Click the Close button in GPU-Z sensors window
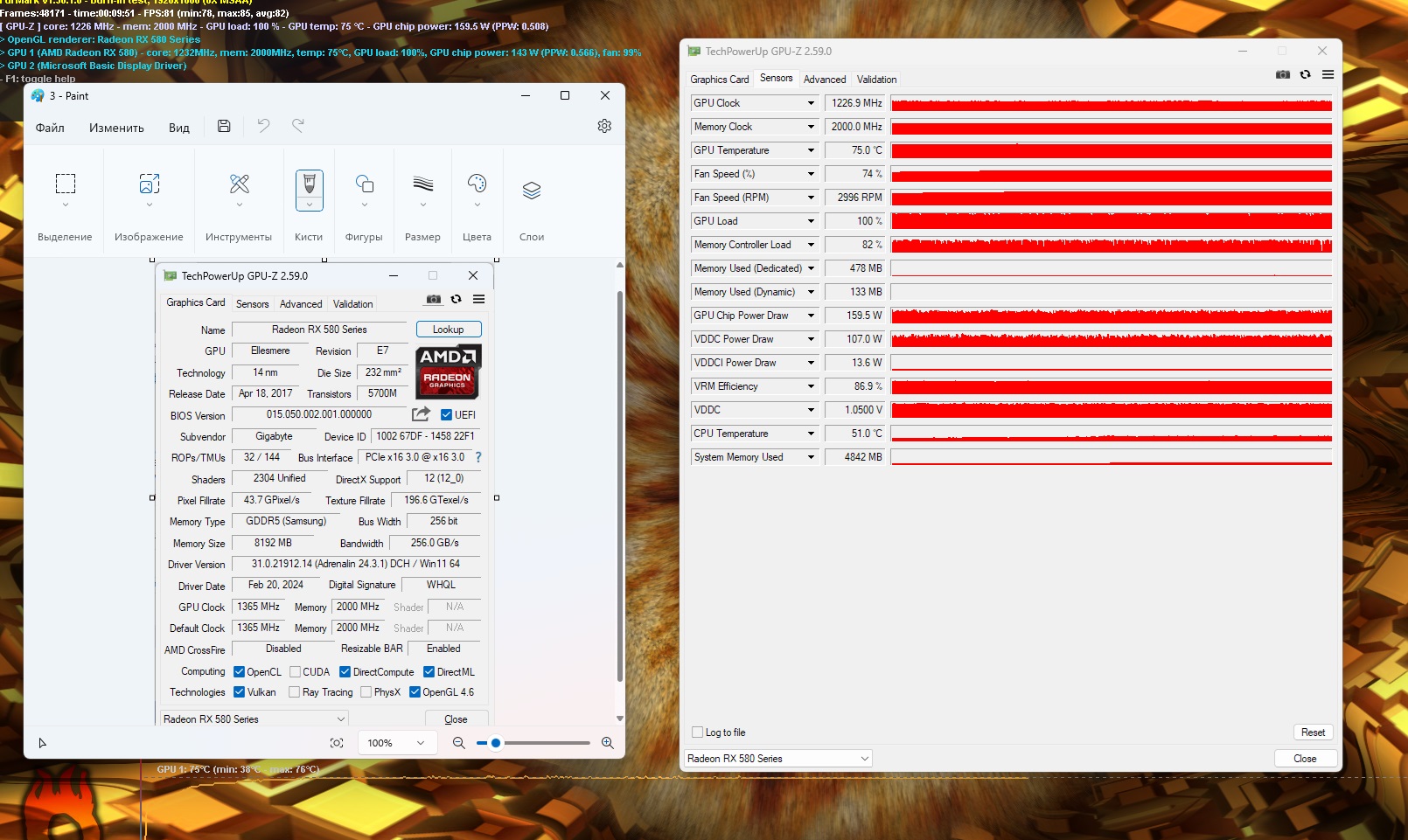Screen dimensions: 1408x840 point(1305,759)
